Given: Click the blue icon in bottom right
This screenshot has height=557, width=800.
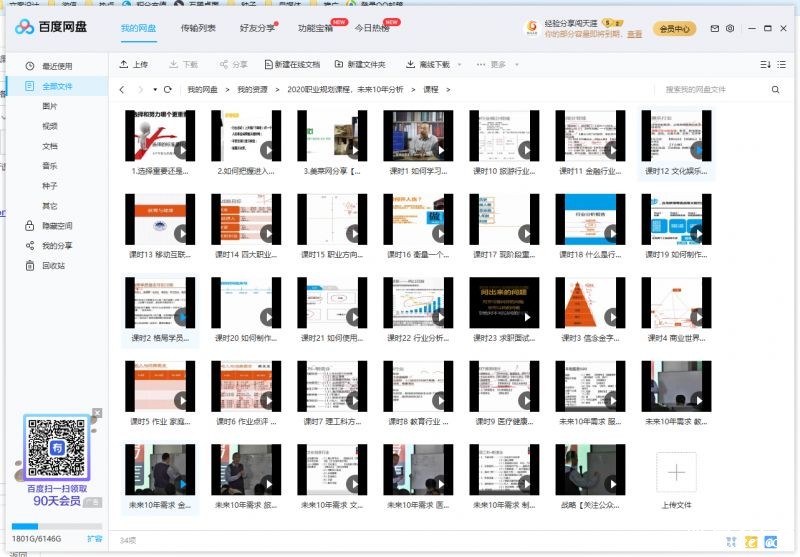Looking at the screenshot, I should pyautogui.click(x=770, y=542).
